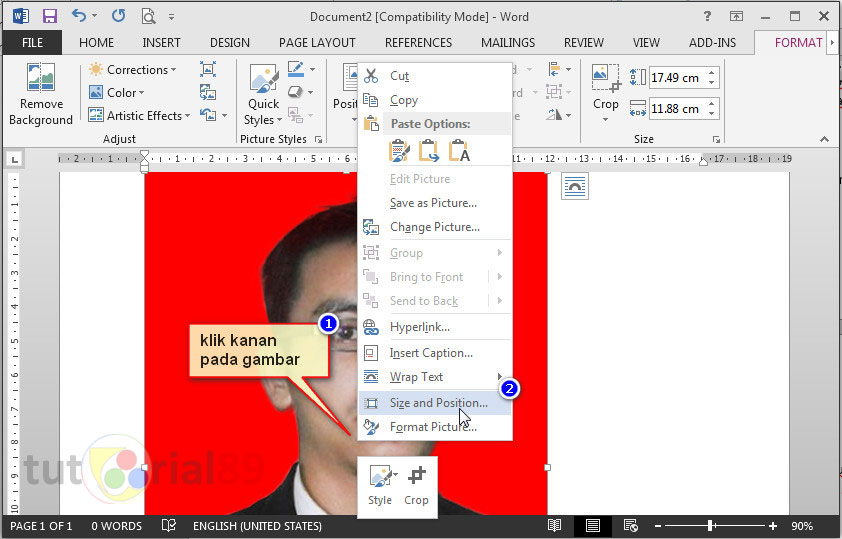Click the shape height field 17.49 cm

point(677,78)
